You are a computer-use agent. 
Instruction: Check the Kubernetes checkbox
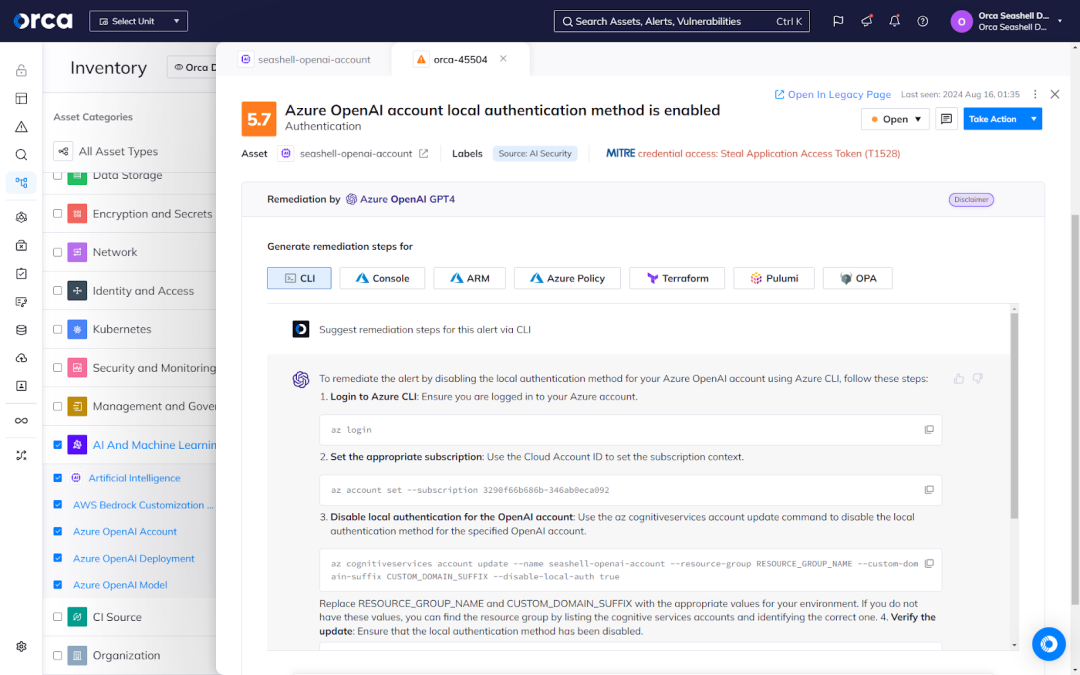[58, 329]
